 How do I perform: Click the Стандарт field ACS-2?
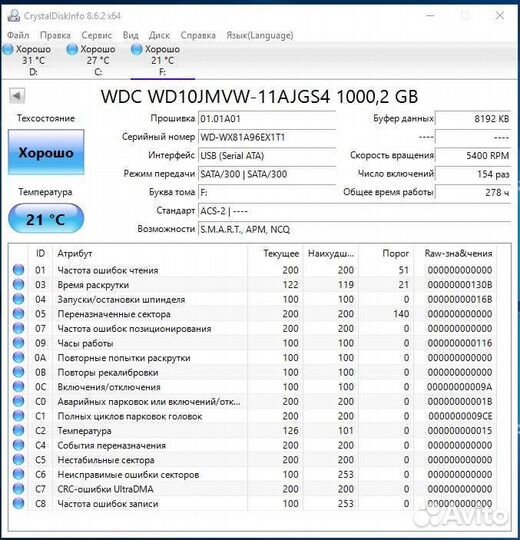[x=355, y=211]
